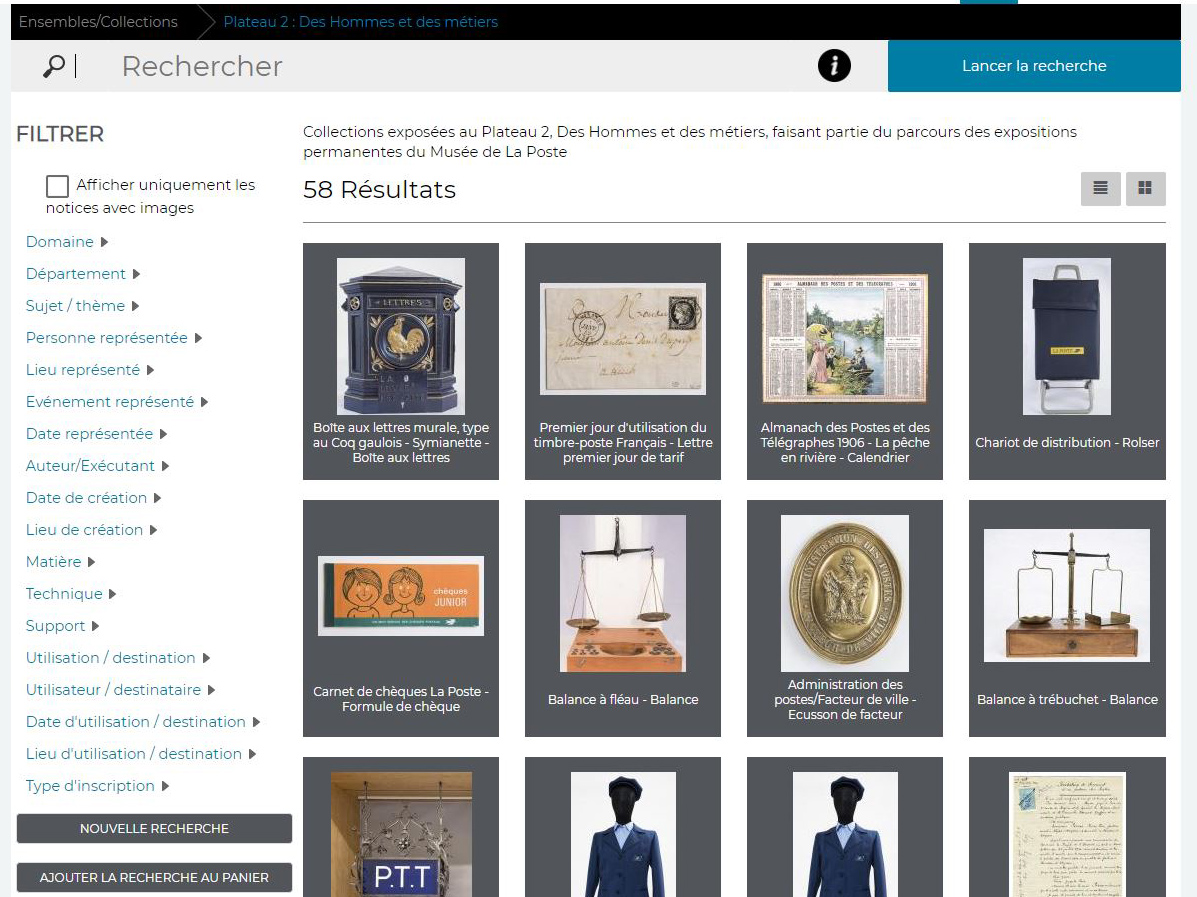Enable 'Afficher uniquement les notices avec images'
The height and width of the screenshot is (897, 1197).
click(x=57, y=185)
